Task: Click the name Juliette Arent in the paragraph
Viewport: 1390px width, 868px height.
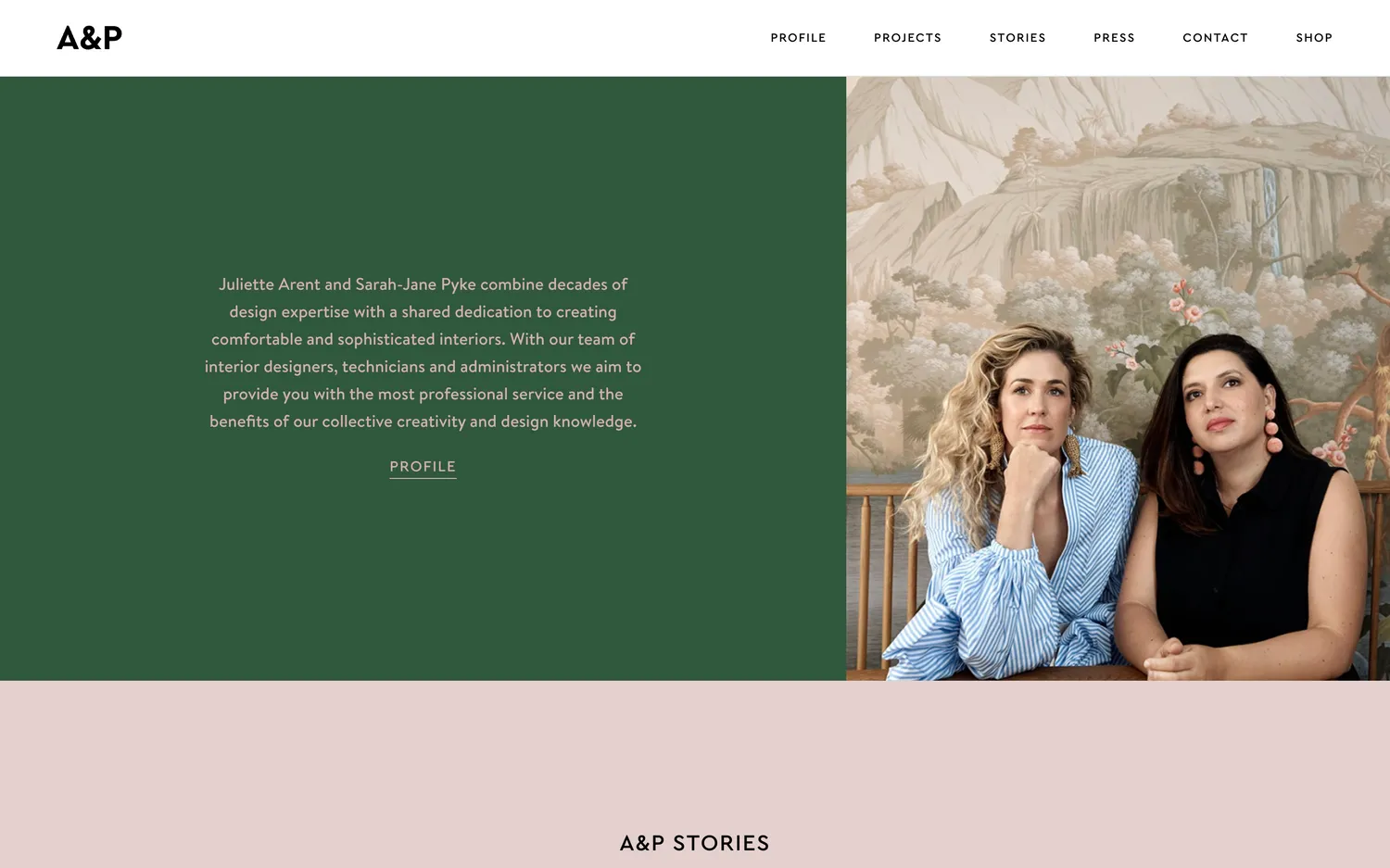Action: click(x=270, y=284)
